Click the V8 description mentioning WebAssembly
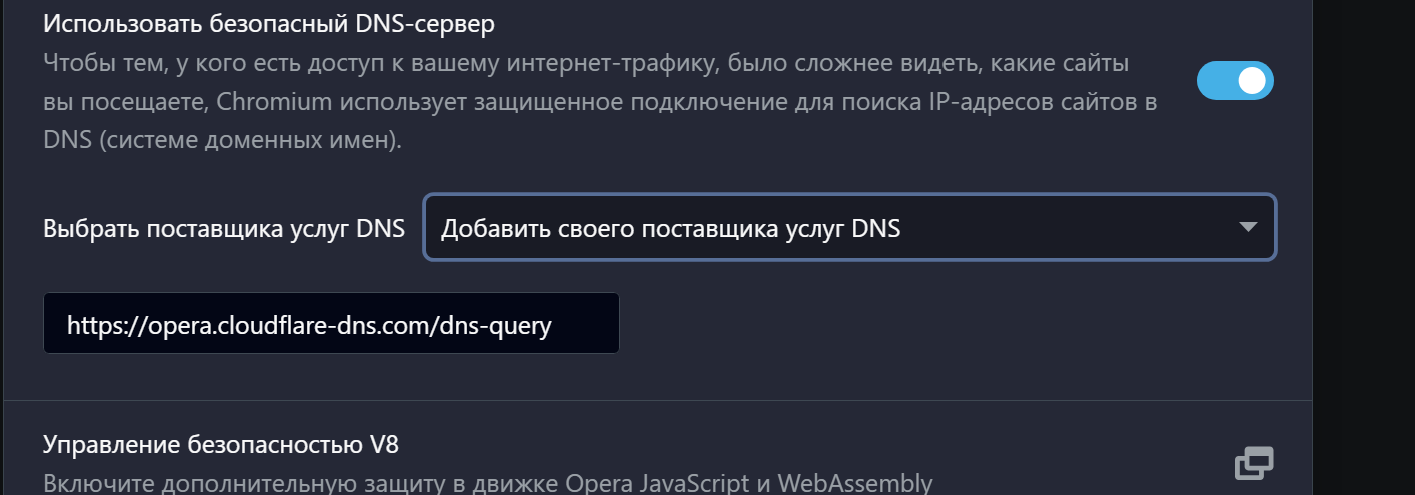The image size is (1415, 495). click(x=487, y=484)
